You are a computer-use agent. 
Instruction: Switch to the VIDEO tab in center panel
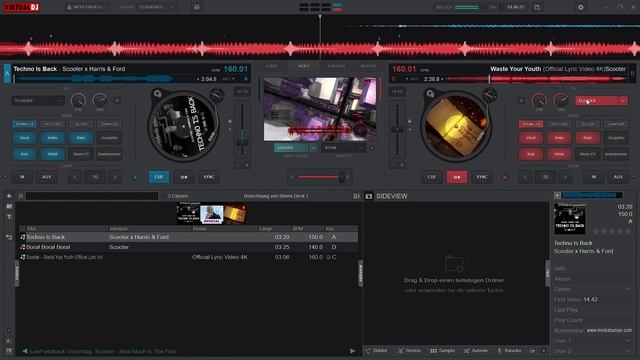click(304, 66)
